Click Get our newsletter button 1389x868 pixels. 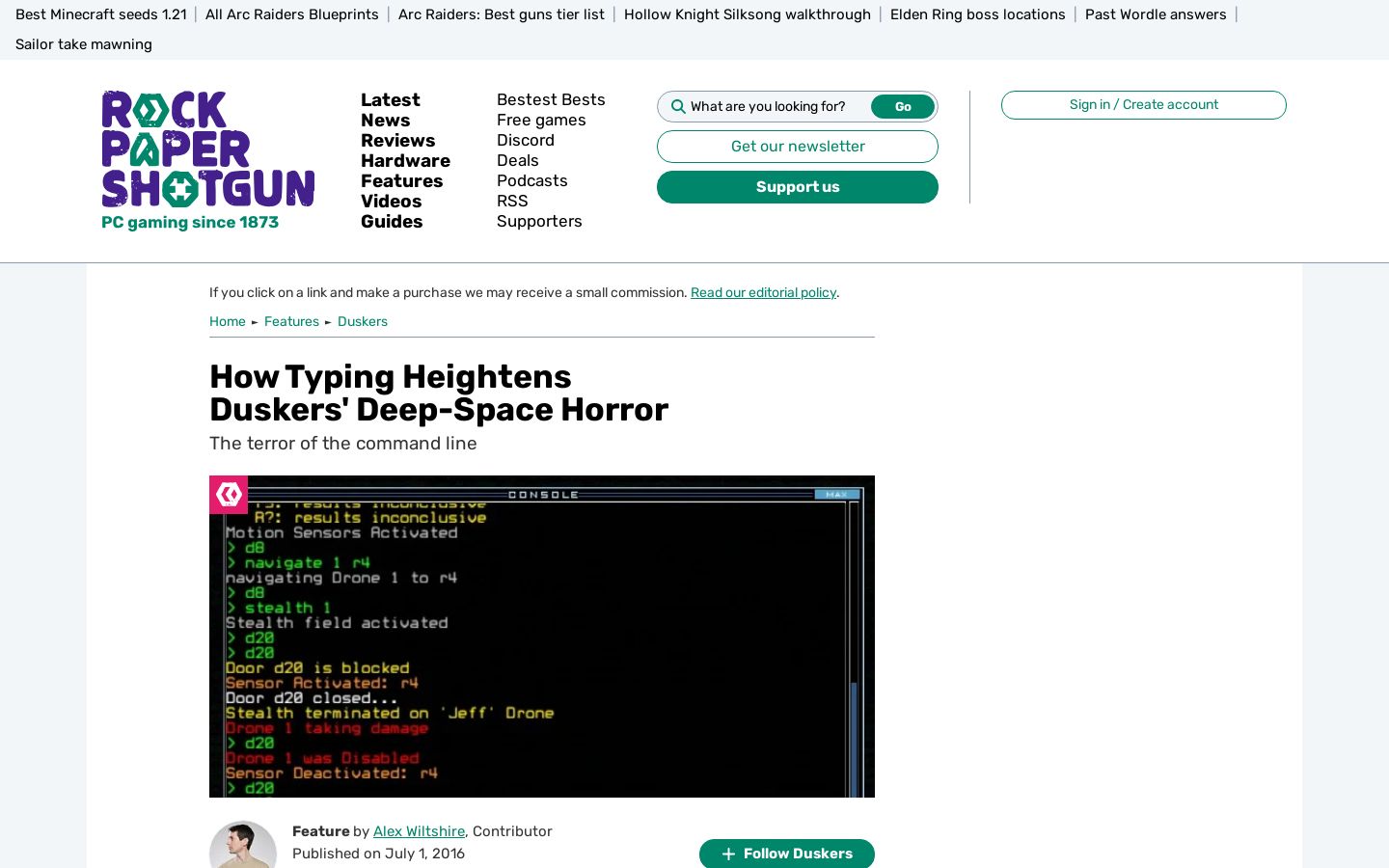coord(798,147)
